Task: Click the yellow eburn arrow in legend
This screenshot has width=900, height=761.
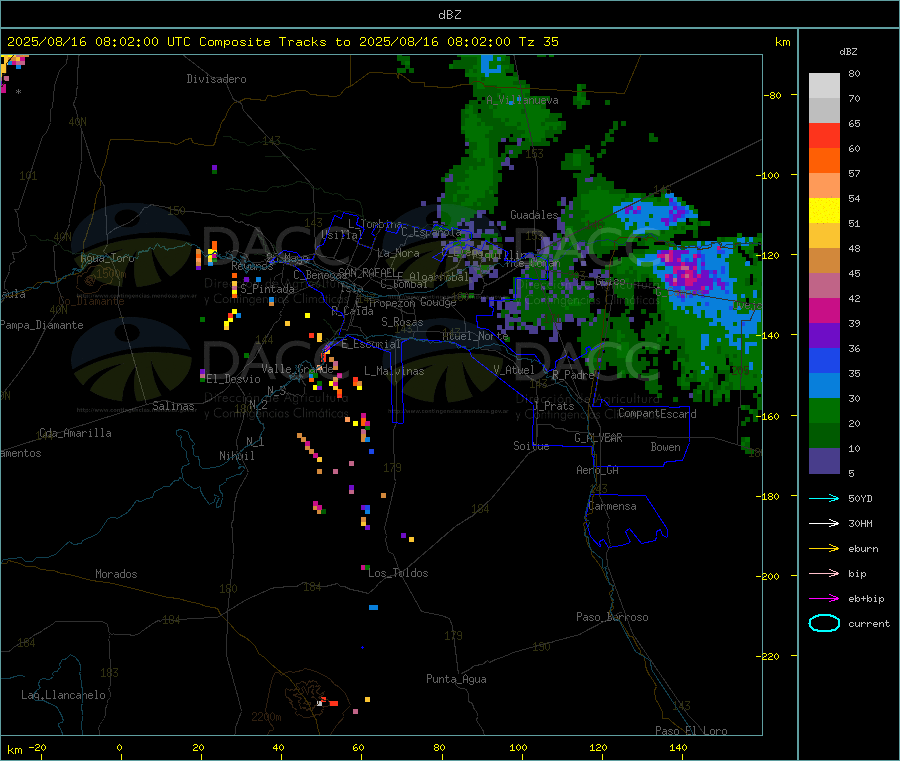Action: pyautogui.click(x=824, y=549)
